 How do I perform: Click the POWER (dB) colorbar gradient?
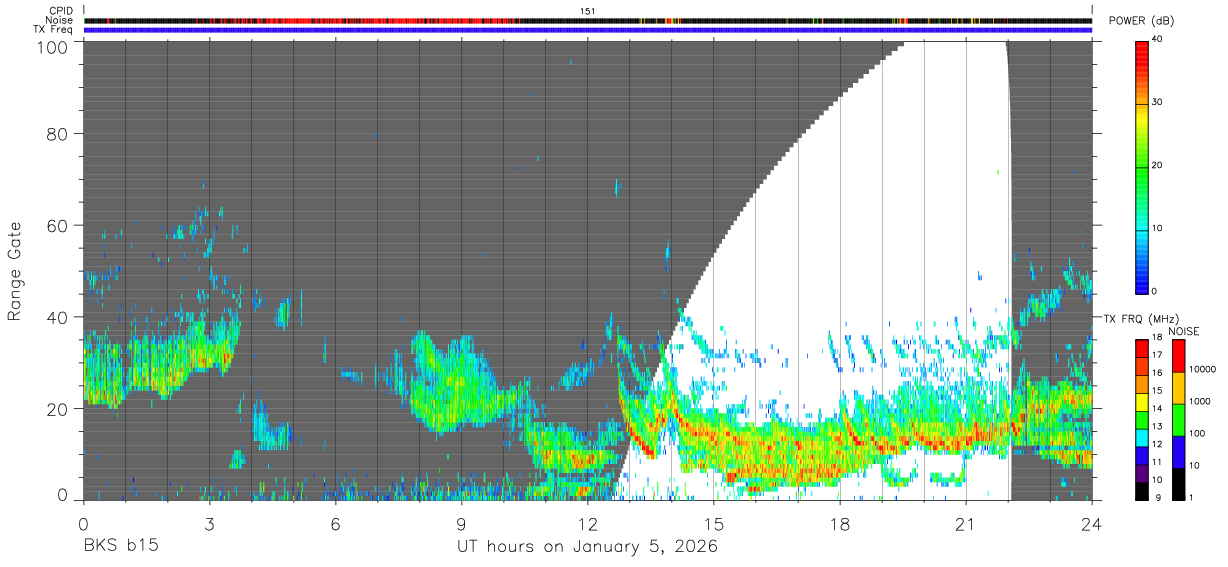coord(1141,166)
